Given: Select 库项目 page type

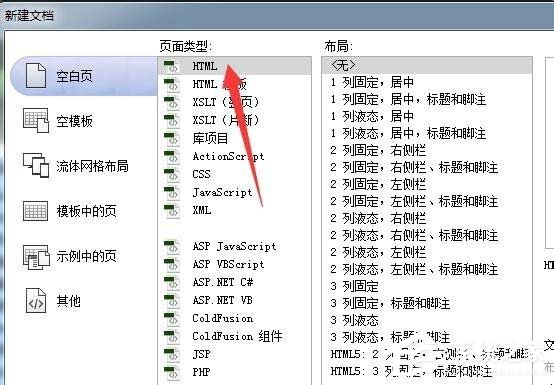Looking at the screenshot, I should click(211, 138).
